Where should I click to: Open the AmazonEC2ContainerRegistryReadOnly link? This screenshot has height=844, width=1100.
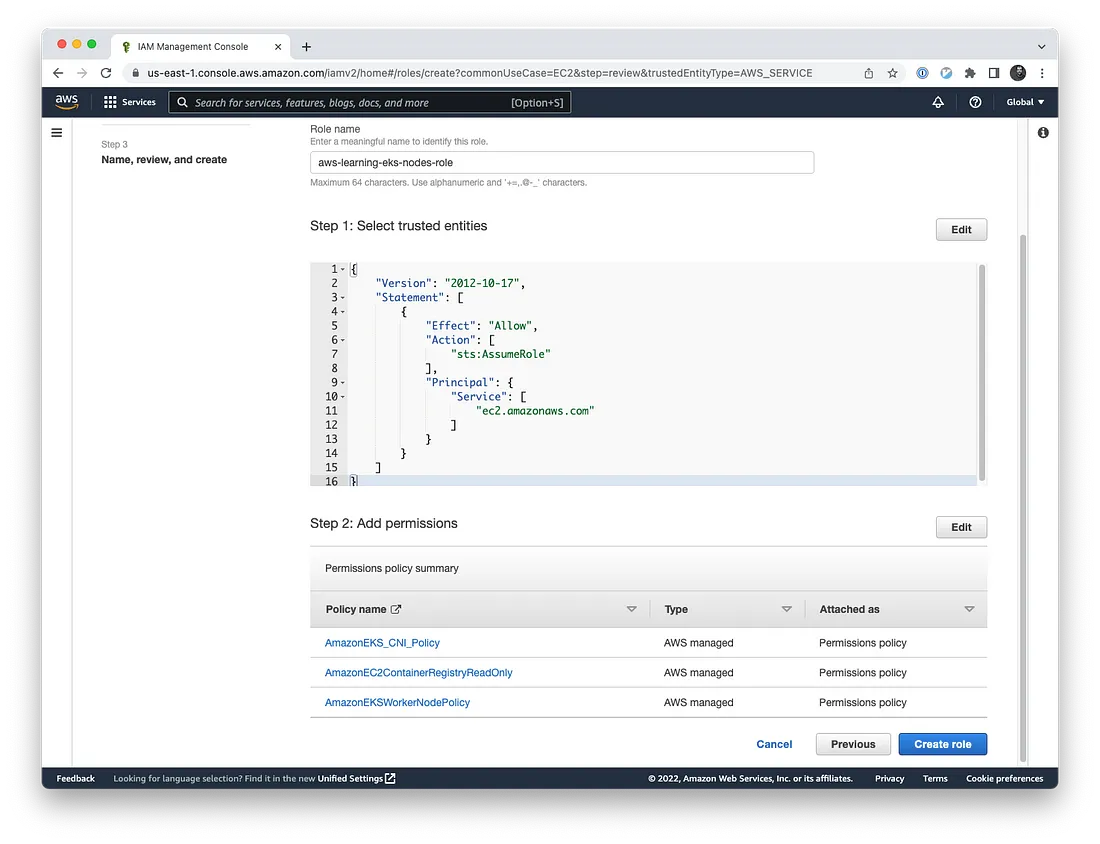(x=418, y=673)
